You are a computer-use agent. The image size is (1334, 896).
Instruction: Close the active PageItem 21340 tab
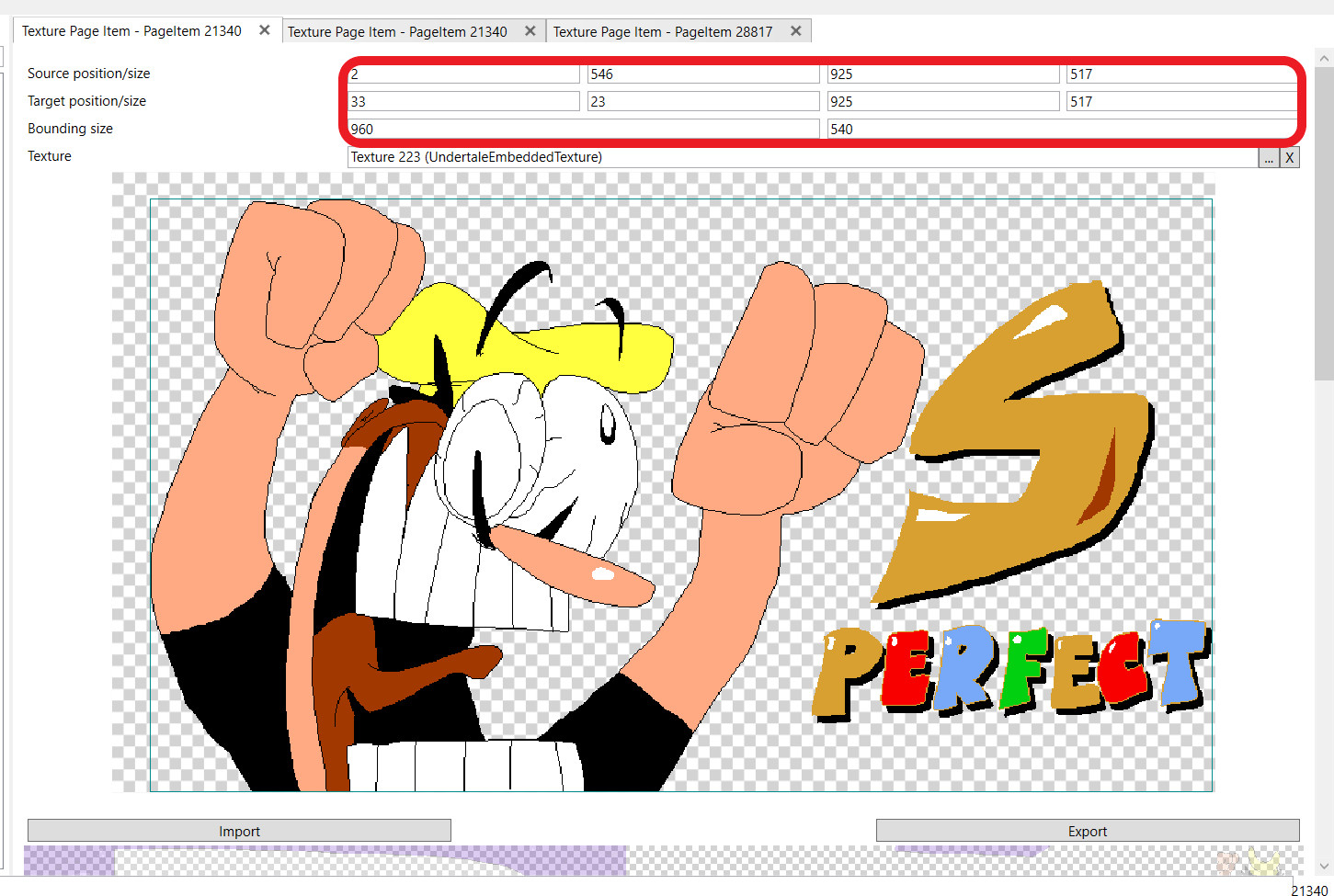(x=265, y=30)
